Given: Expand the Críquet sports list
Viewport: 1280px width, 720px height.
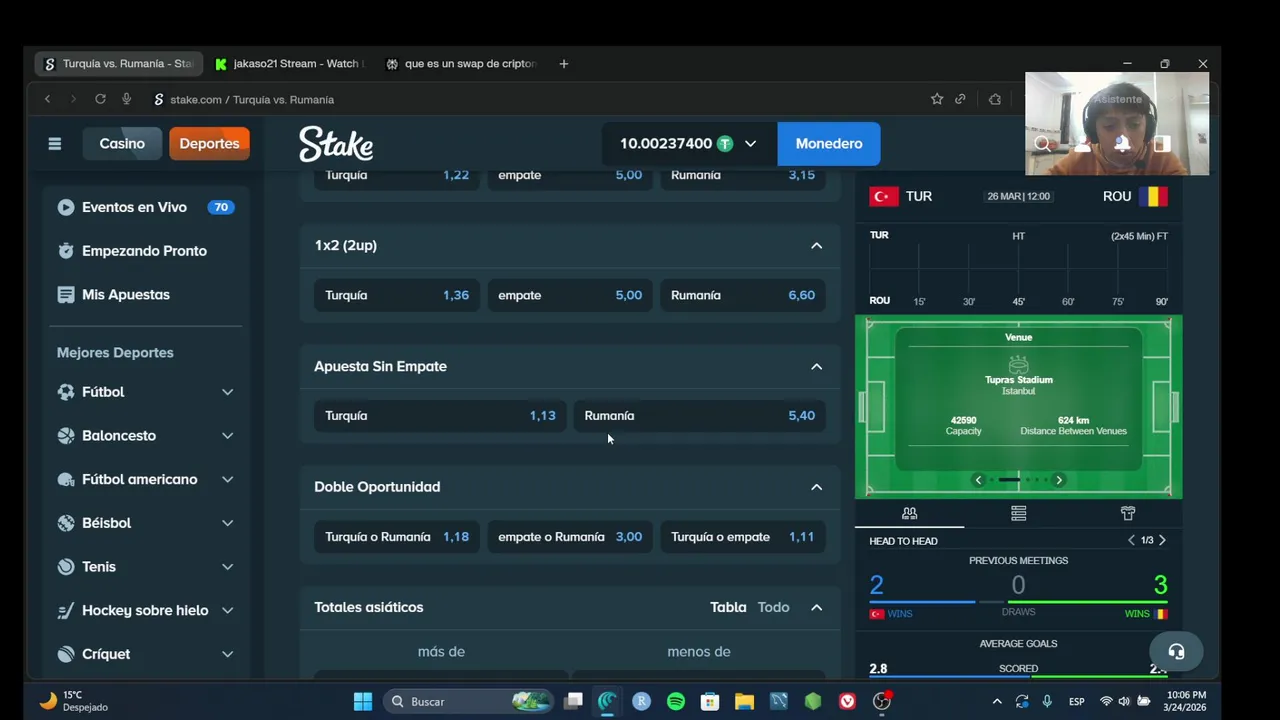Looking at the screenshot, I should [227, 654].
